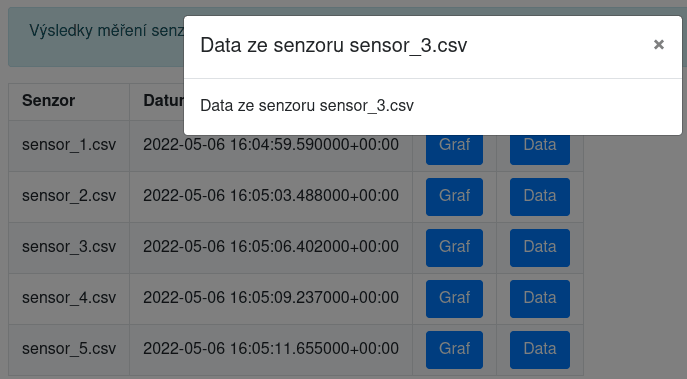Show the graph for sensor_3.csv
Screen dimensions: 687x379
[x=454, y=248]
